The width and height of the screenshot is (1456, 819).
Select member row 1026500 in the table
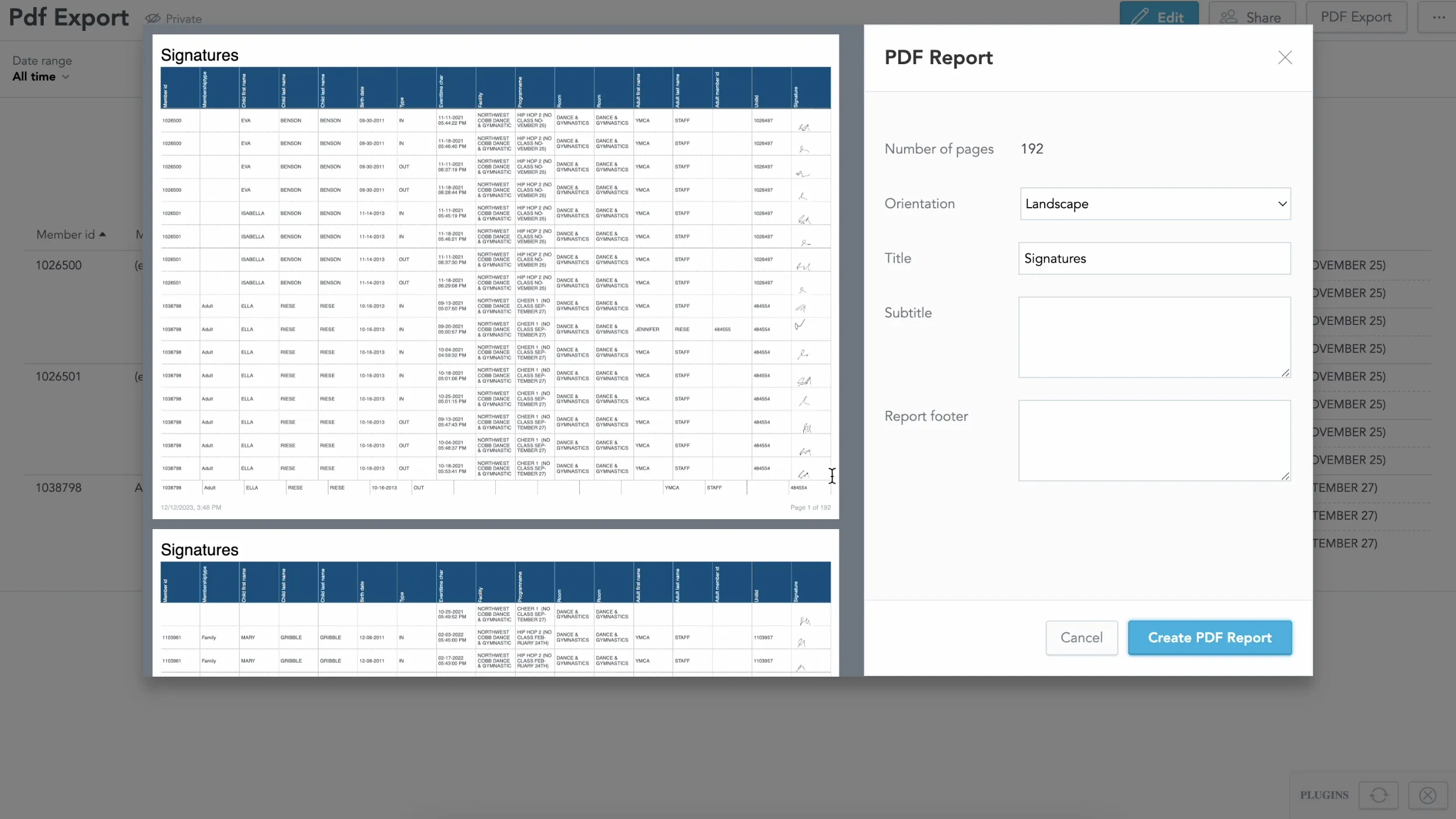(x=59, y=265)
